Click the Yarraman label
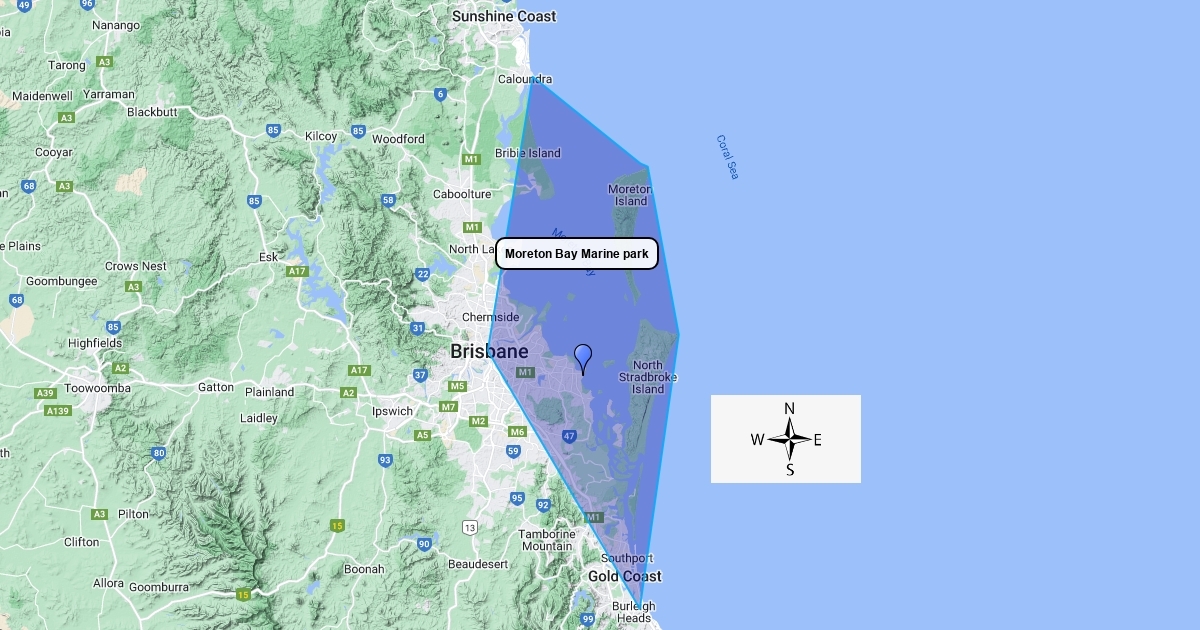The width and height of the screenshot is (1200, 630). click(x=109, y=94)
